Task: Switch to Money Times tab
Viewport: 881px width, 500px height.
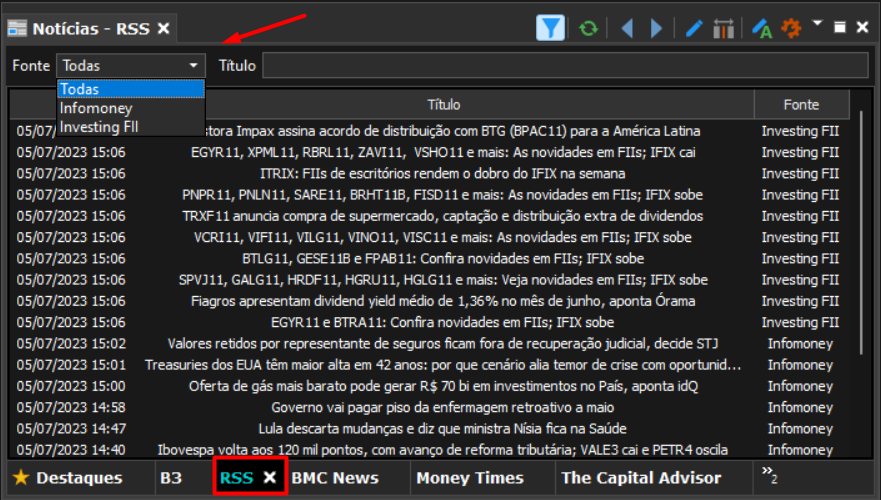Action: [470, 478]
